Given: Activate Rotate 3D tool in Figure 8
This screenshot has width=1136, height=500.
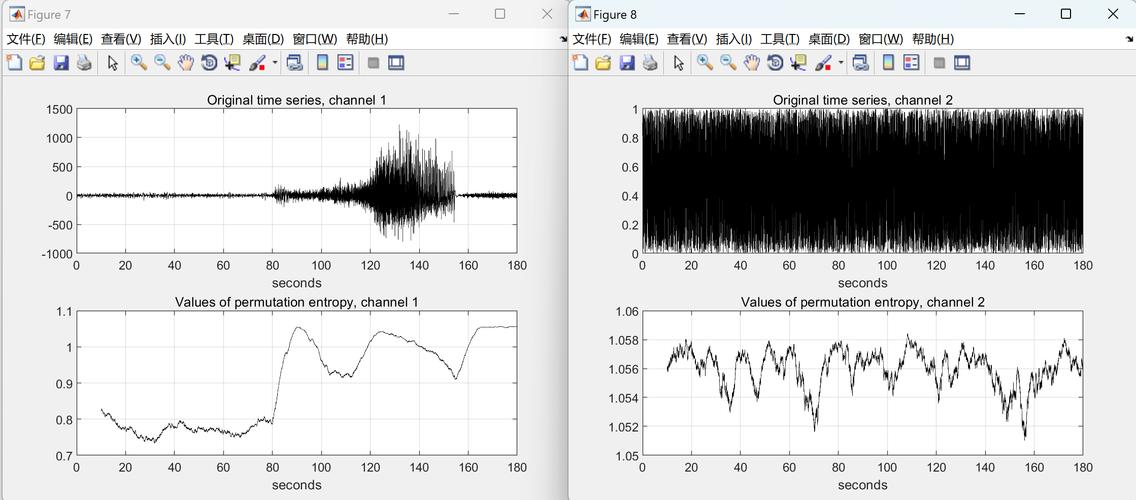Looking at the screenshot, I should pyautogui.click(x=775, y=63).
